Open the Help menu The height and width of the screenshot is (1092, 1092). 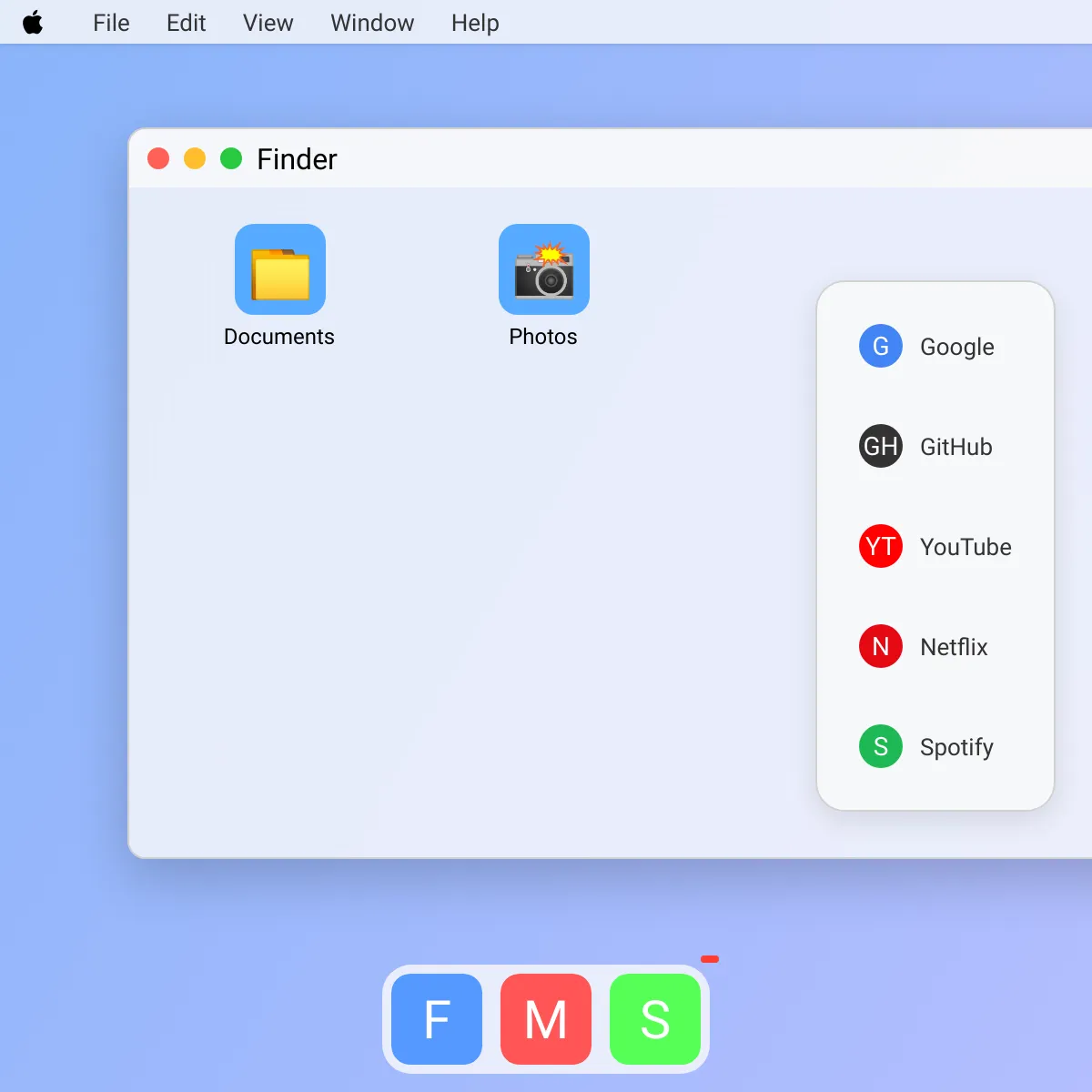475,23
